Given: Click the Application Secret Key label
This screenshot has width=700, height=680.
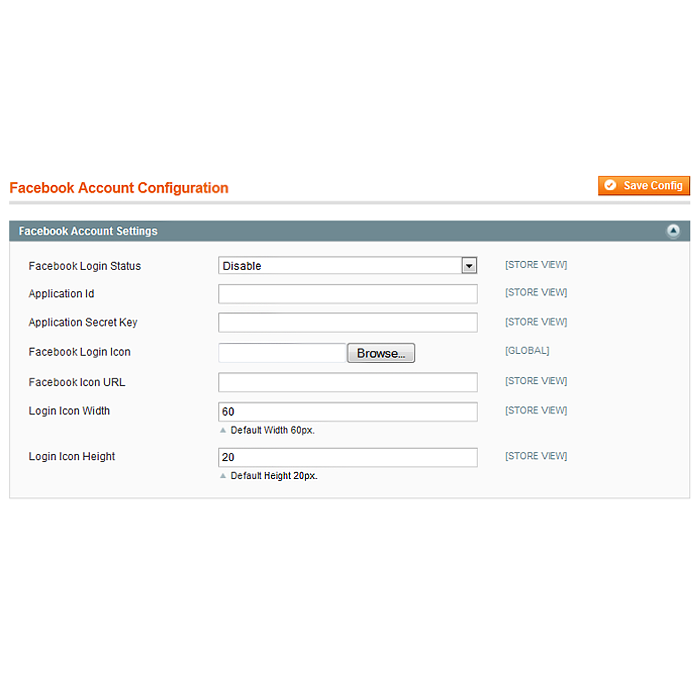Looking at the screenshot, I should coord(83,322).
